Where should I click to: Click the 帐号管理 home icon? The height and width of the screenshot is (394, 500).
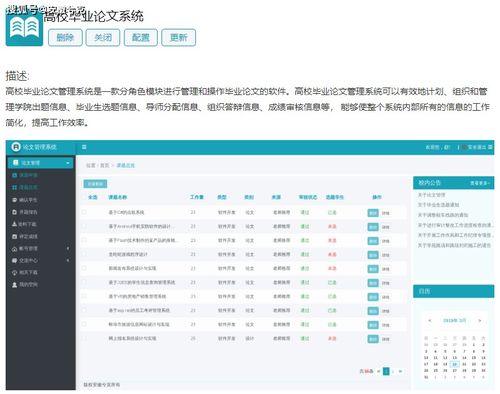pyautogui.click(x=14, y=249)
